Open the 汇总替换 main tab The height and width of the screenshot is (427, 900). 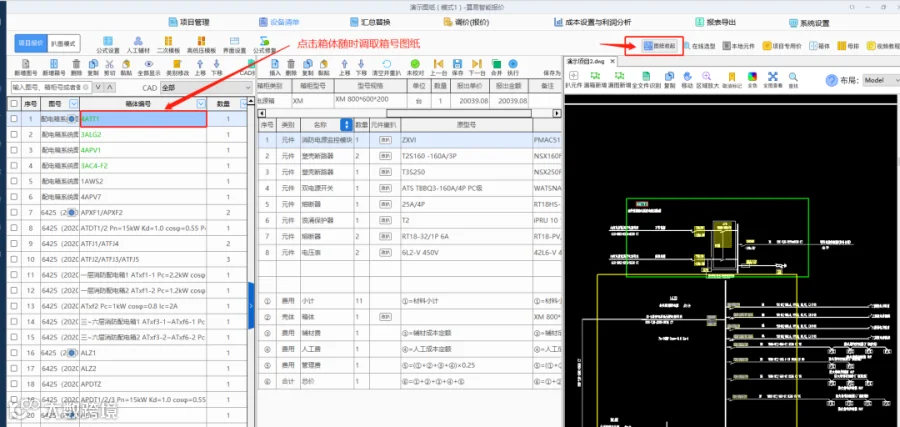click(x=371, y=22)
